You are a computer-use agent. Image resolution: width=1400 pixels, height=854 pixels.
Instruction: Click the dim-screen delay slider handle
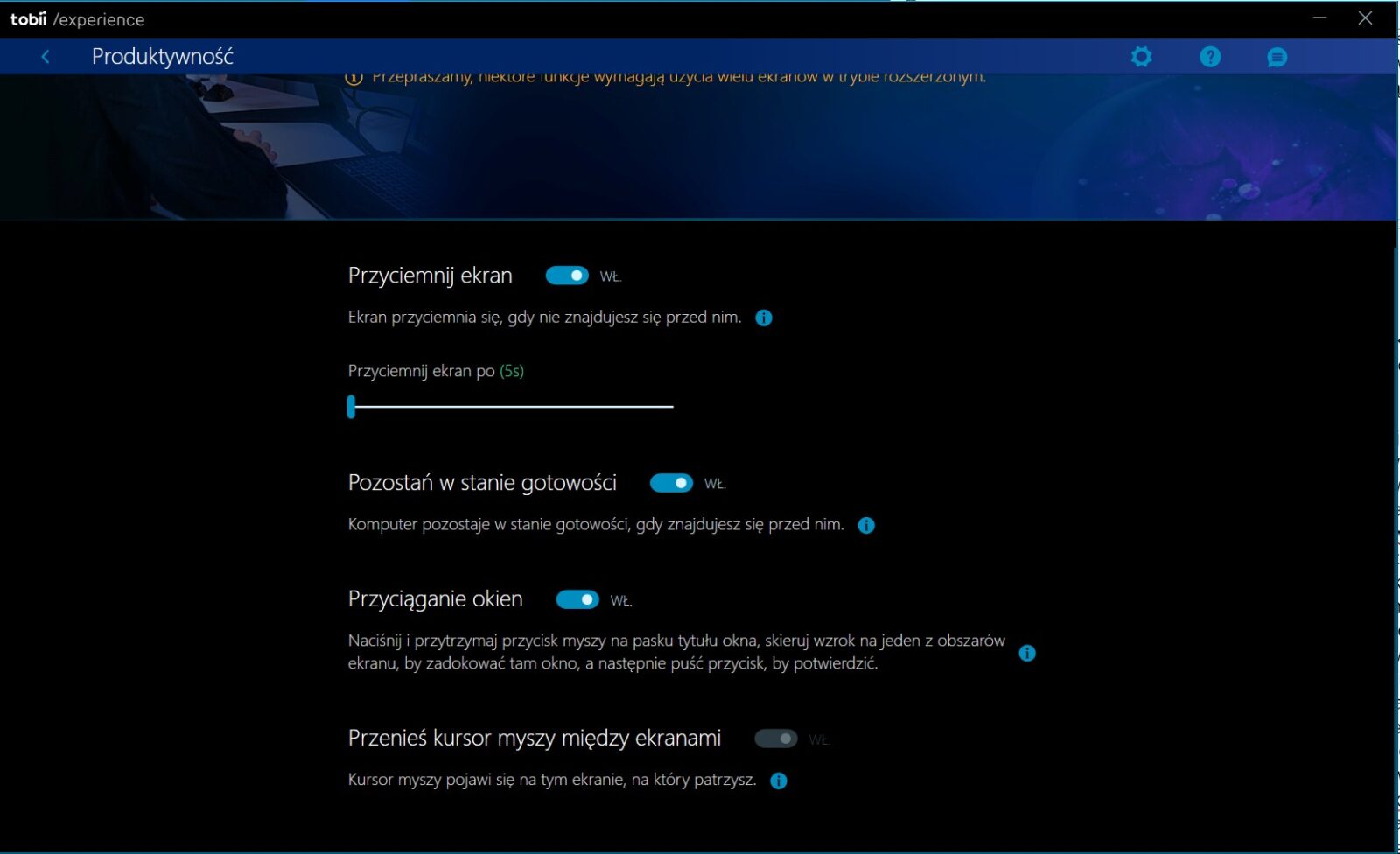[352, 407]
